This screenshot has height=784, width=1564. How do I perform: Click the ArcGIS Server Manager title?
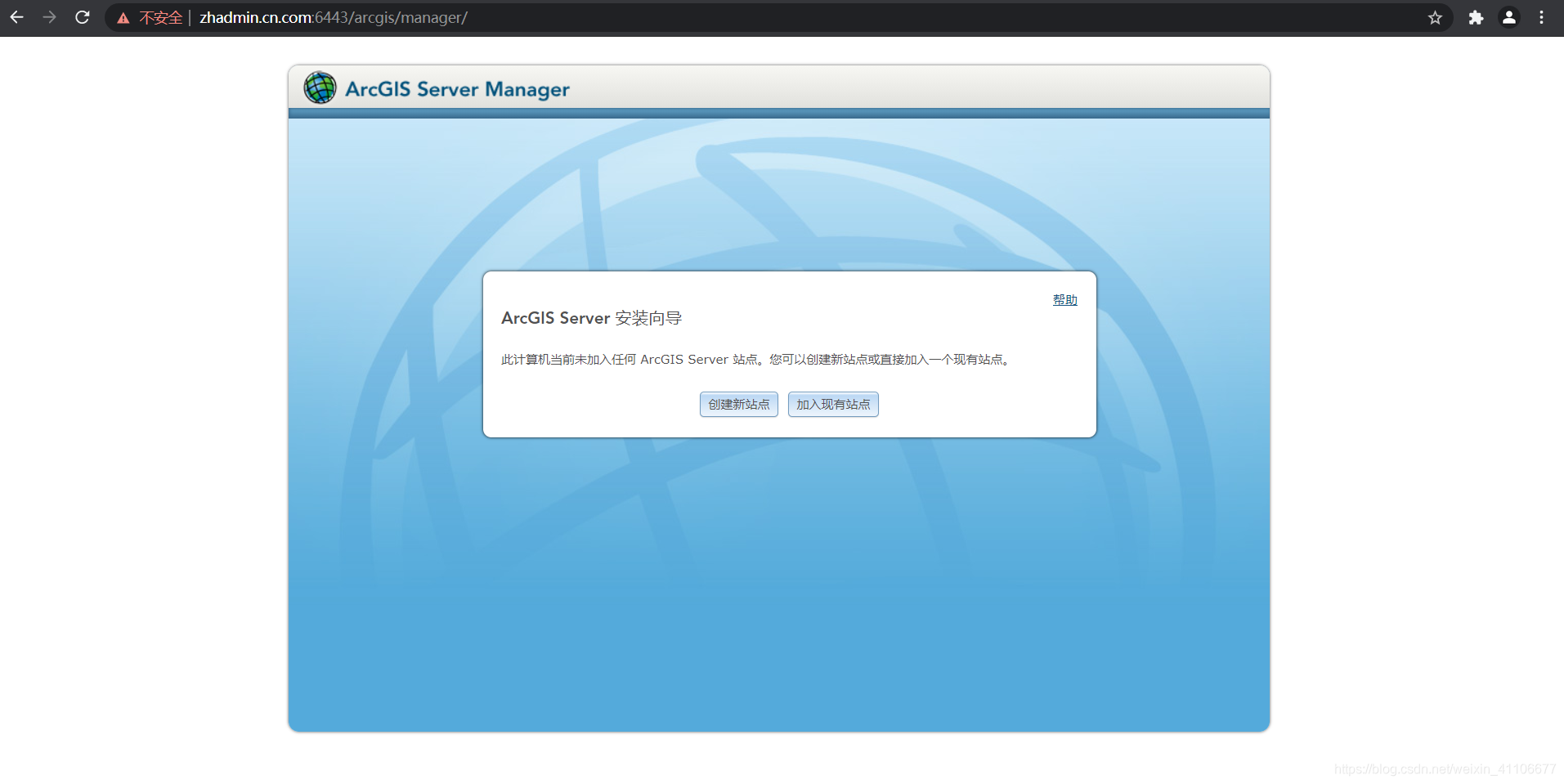[x=457, y=89]
